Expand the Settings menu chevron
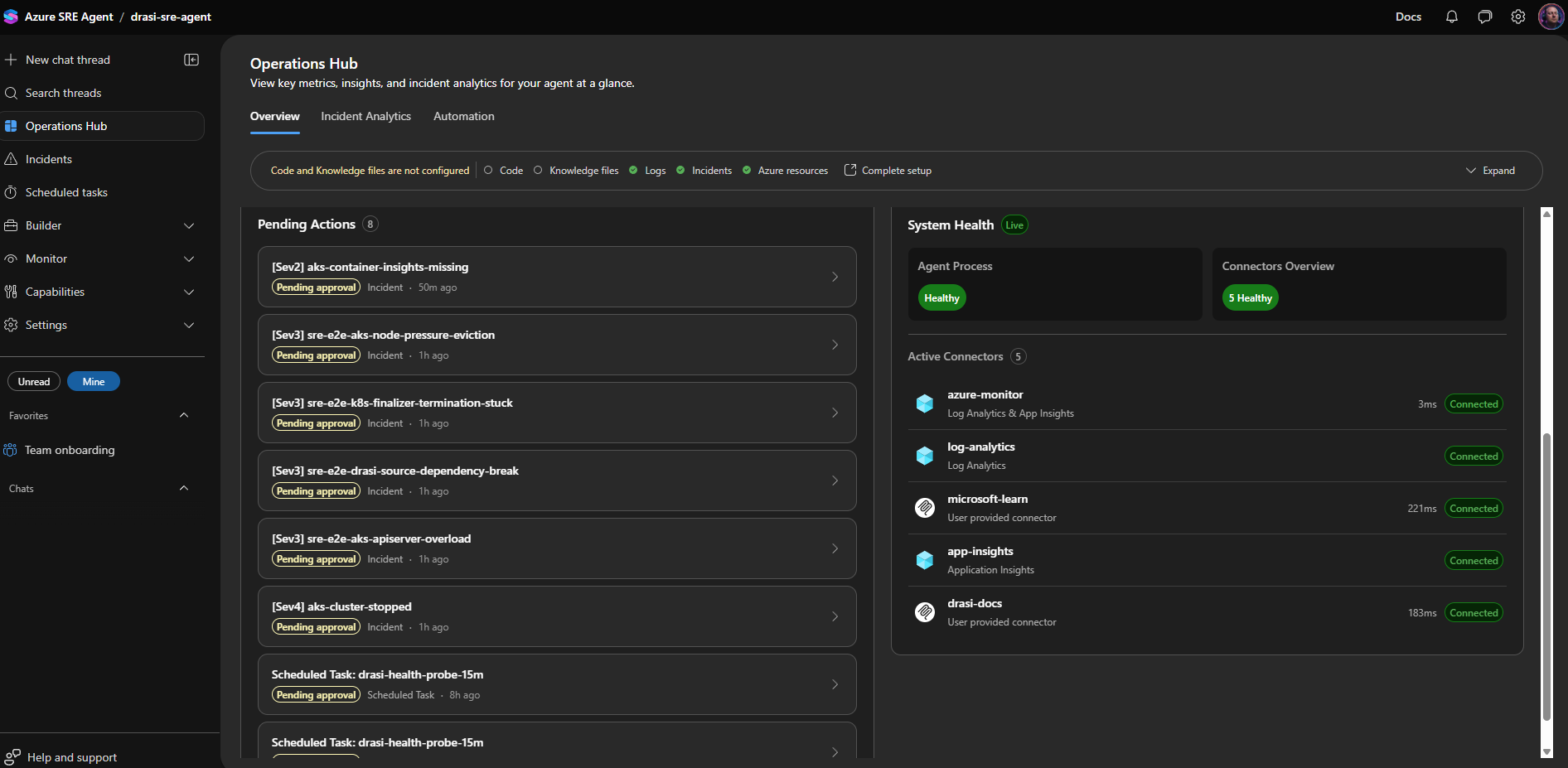Viewport: 1568px width, 768px height. [189, 325]
